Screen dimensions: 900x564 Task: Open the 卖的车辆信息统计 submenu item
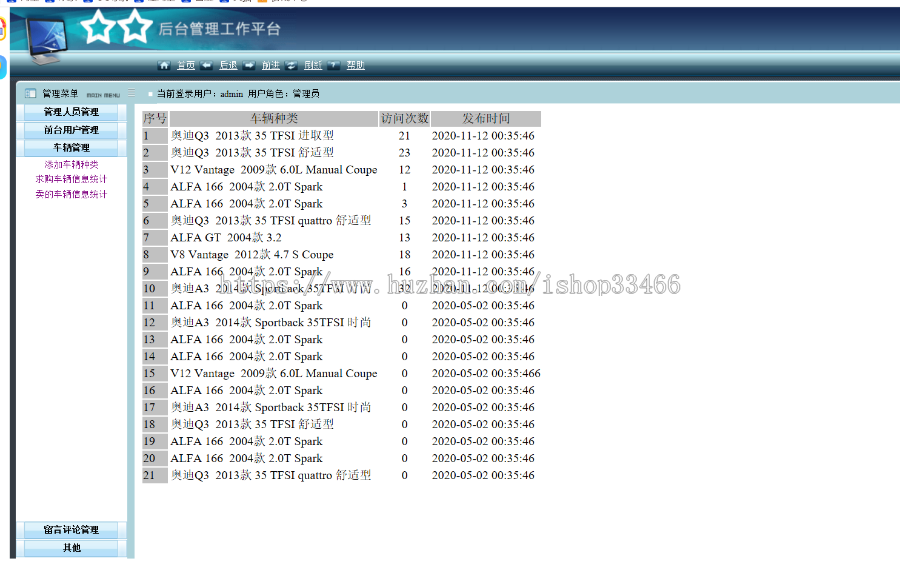(71, 194)
